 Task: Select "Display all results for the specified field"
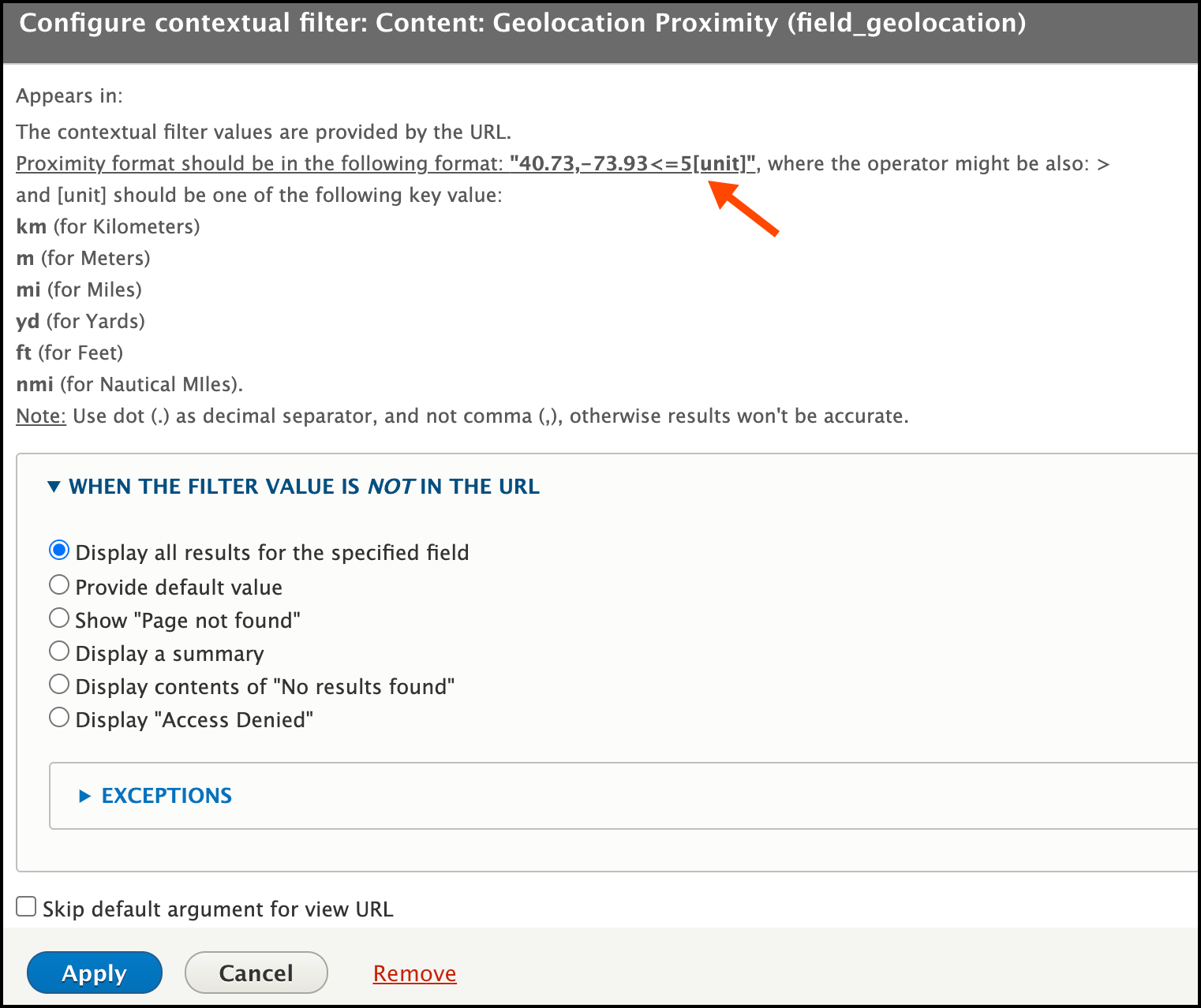(59, 550)
